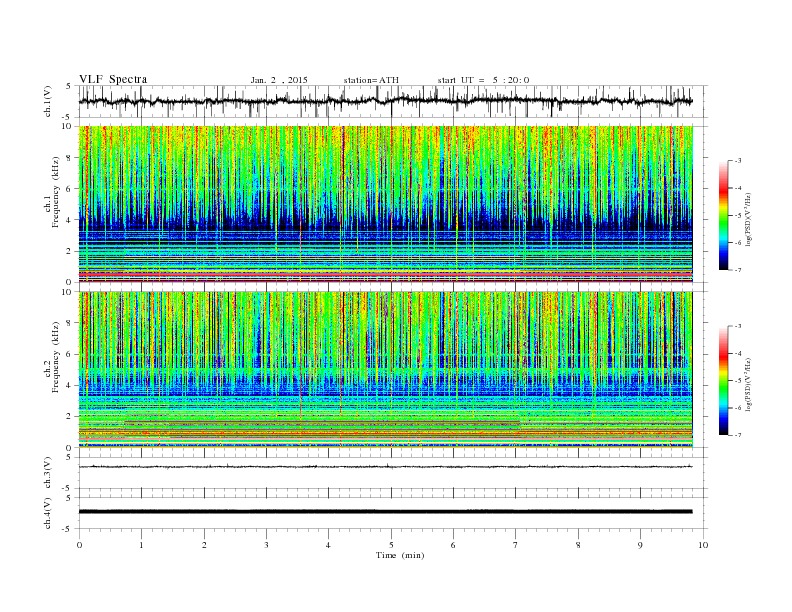Click the "-5" tick of ch.4(V) axis
Screen dimensions: 792x612
coord(68,529)
